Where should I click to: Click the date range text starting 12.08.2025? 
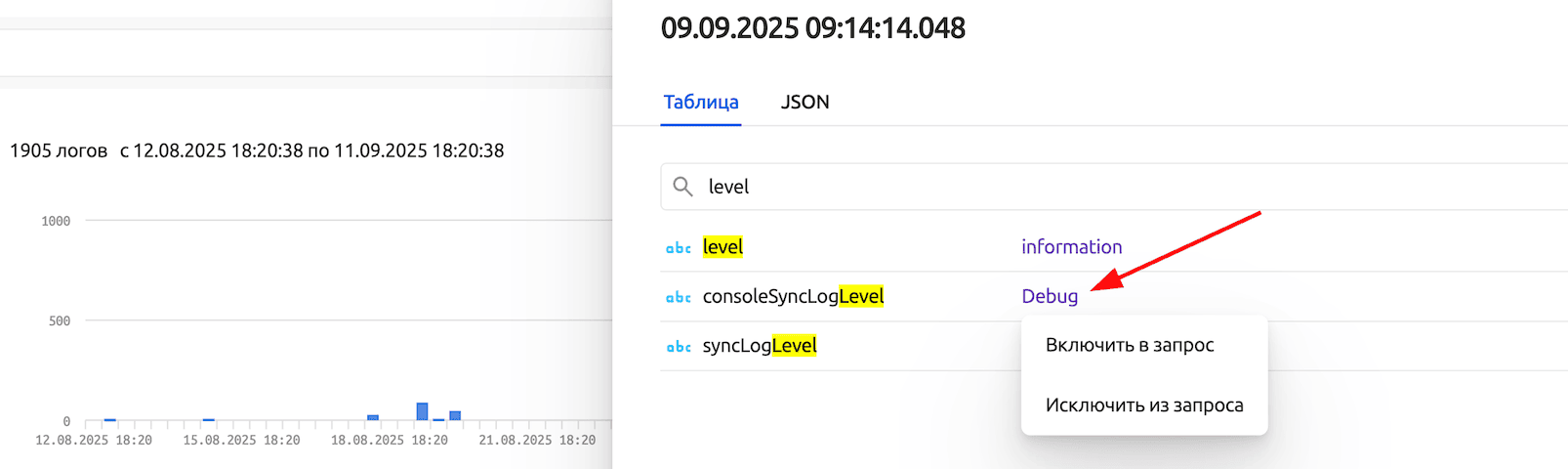pyautogui.click(x=311, y=150)
